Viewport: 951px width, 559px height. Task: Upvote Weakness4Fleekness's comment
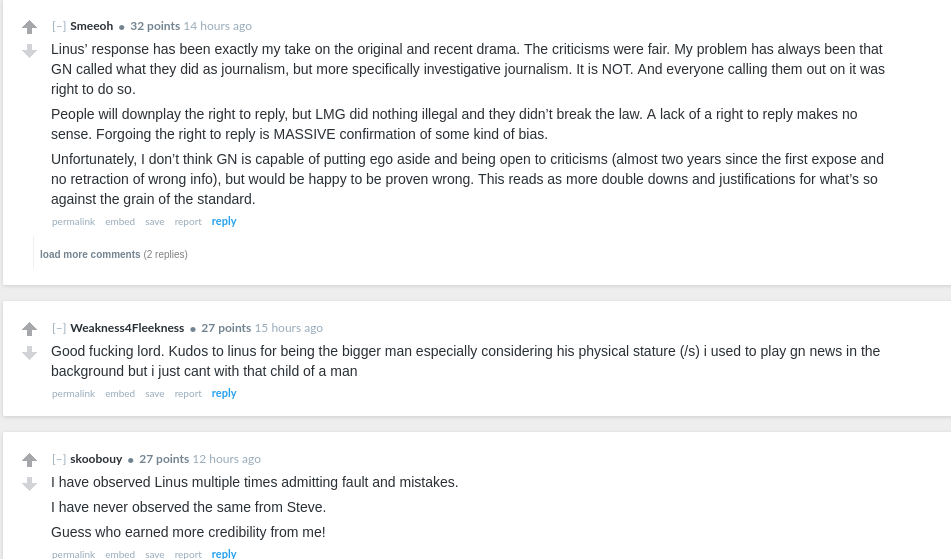pos(29,329)
